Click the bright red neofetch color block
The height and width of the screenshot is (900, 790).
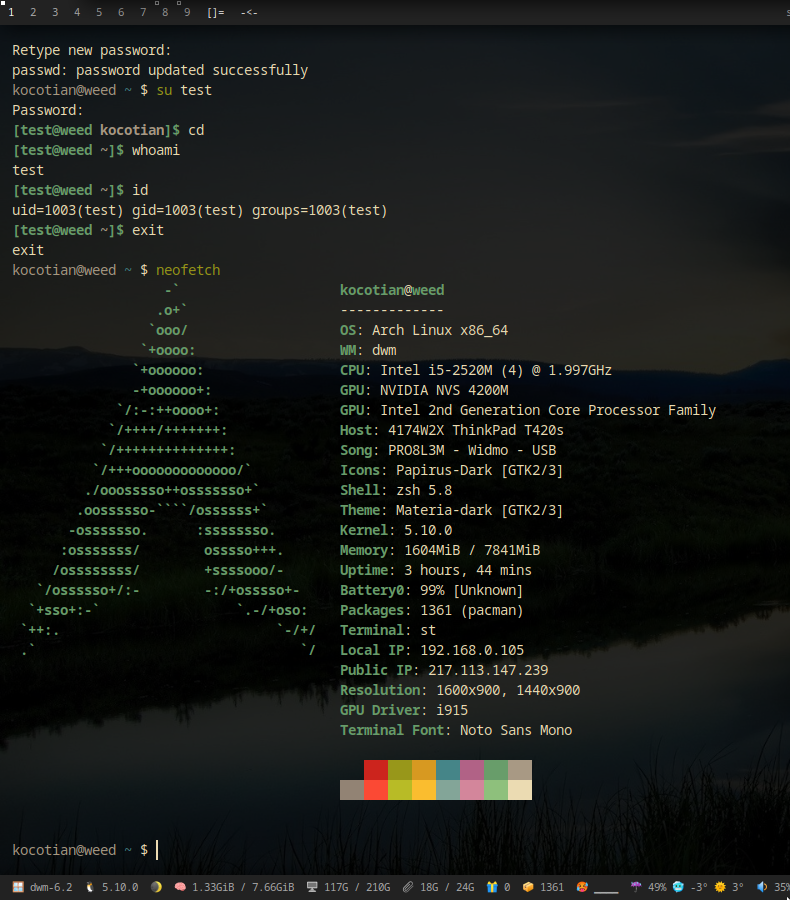pyautogui.click(x=376, y=790)
